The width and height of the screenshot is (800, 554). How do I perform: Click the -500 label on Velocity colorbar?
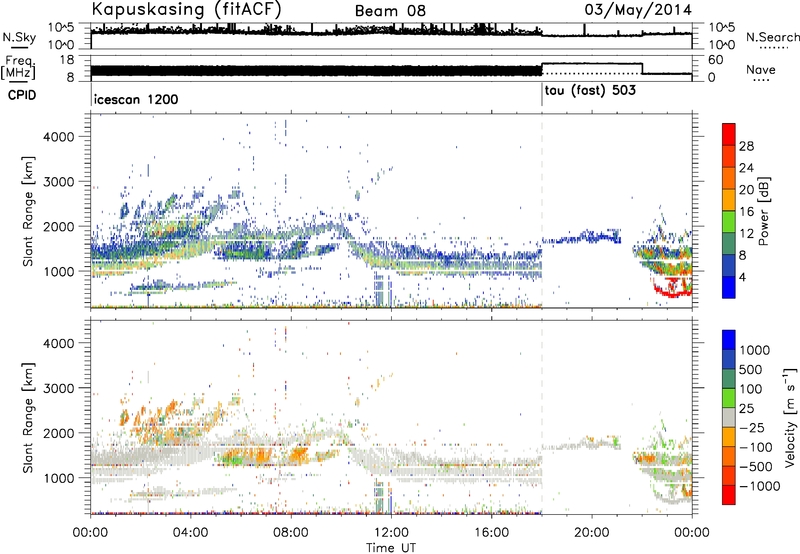[x=756, y=467]
